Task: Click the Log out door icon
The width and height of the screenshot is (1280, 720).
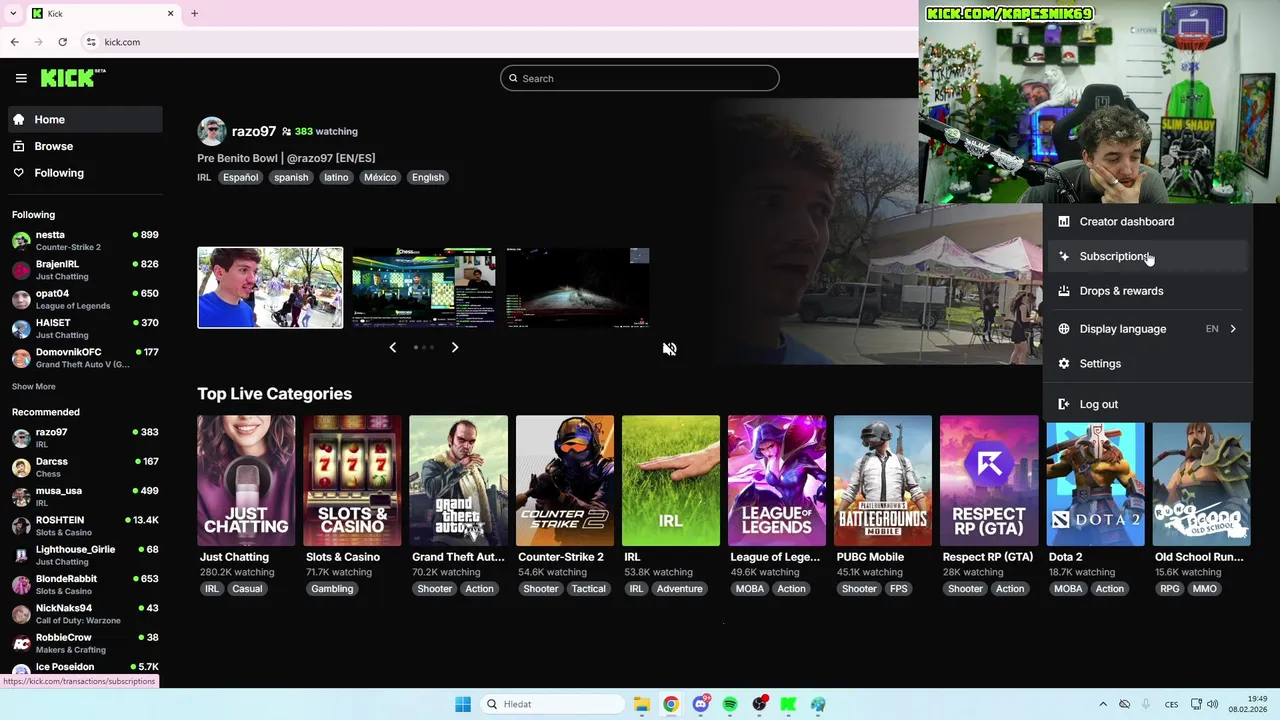Action: tap(1064, 404)
